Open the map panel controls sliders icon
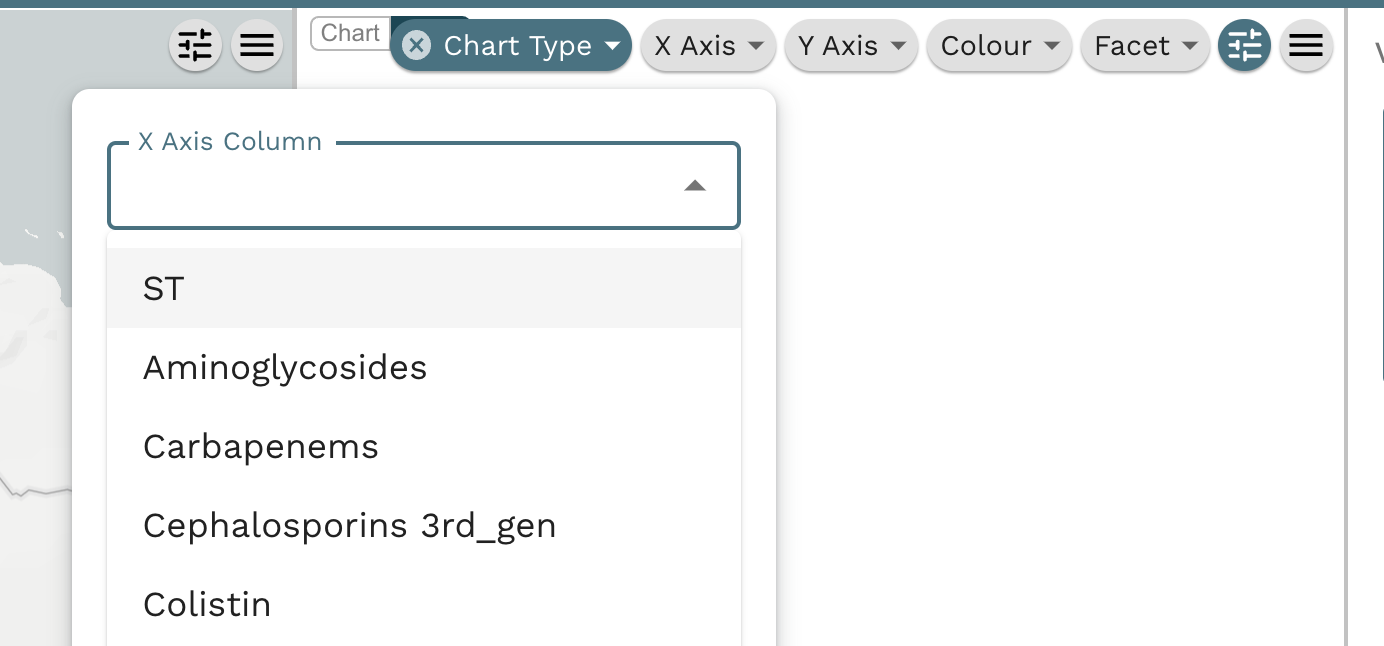 point(195,46)
